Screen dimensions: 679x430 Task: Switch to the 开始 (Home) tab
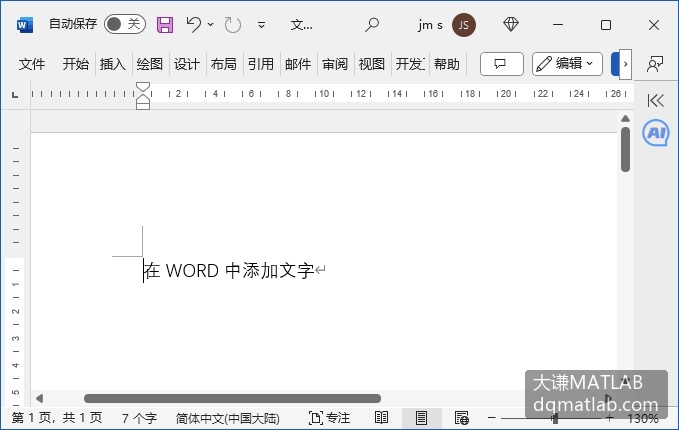pos(75,64)
